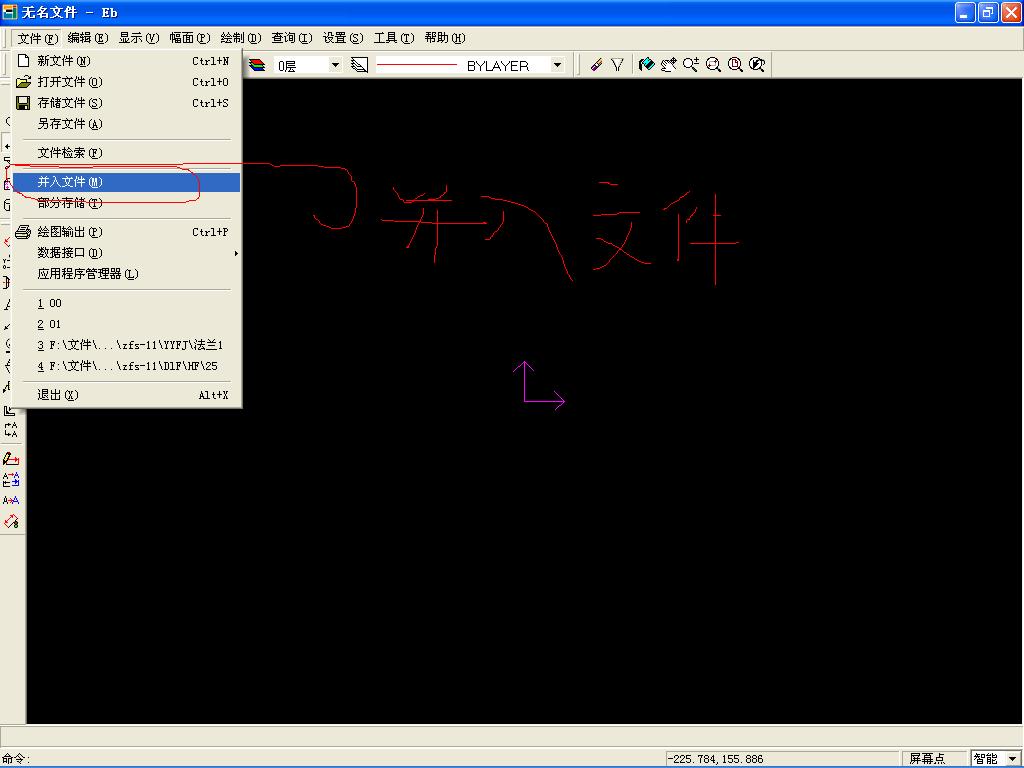
Task: Select the dynamic zoom magnifier with plus-minus
Action: pyautogui.click(x=690, y=65)
